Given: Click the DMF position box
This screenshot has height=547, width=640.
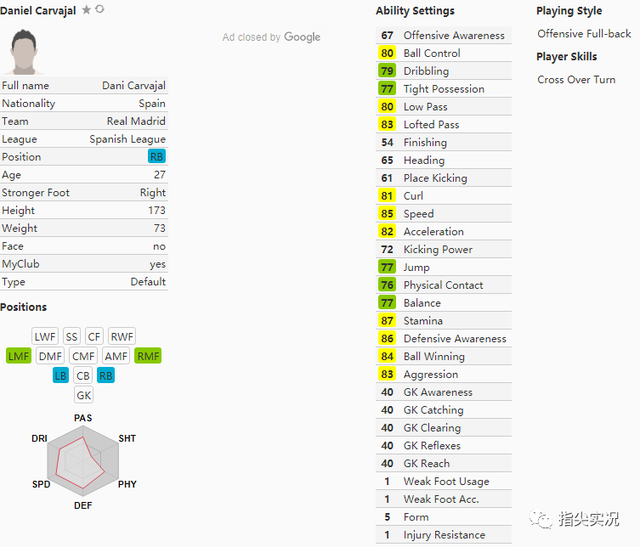Looking at the screenshot, I should (x=50, y=356).
